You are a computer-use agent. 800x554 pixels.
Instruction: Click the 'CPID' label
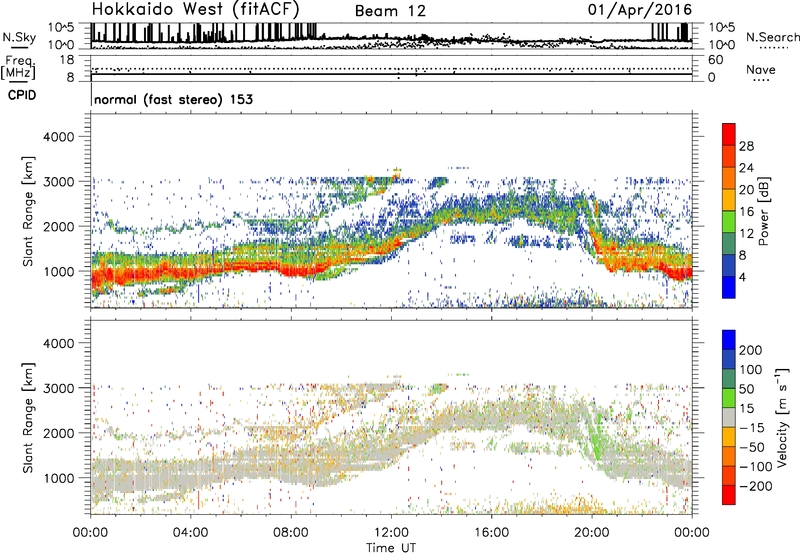pyautogui.click(x=22, y=95)
